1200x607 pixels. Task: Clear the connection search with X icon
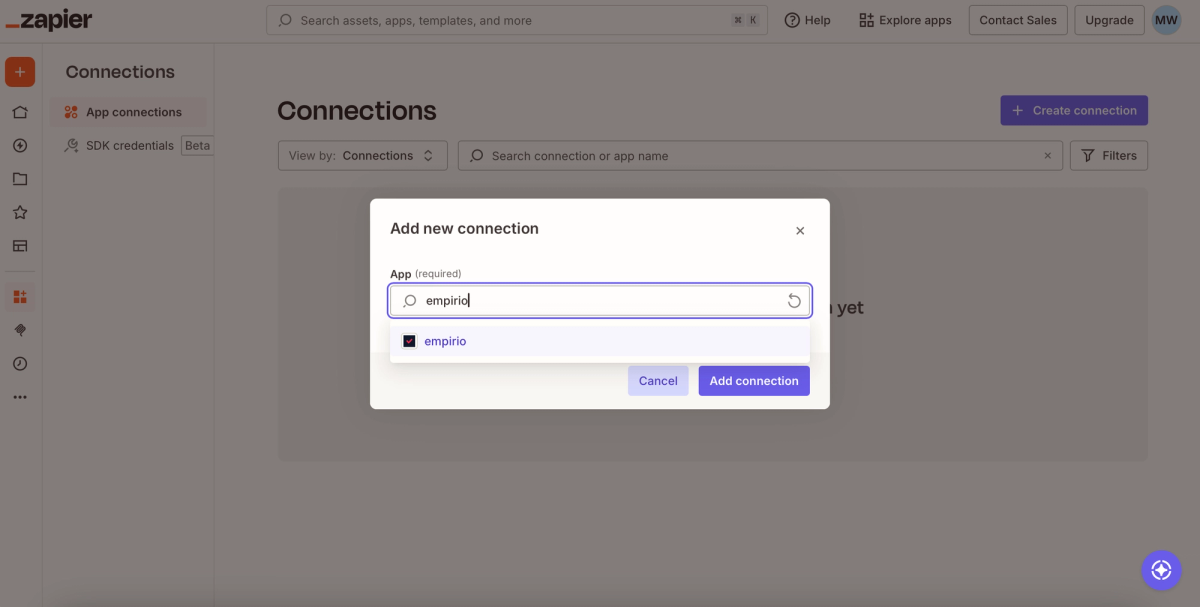tap(1047, 156)
